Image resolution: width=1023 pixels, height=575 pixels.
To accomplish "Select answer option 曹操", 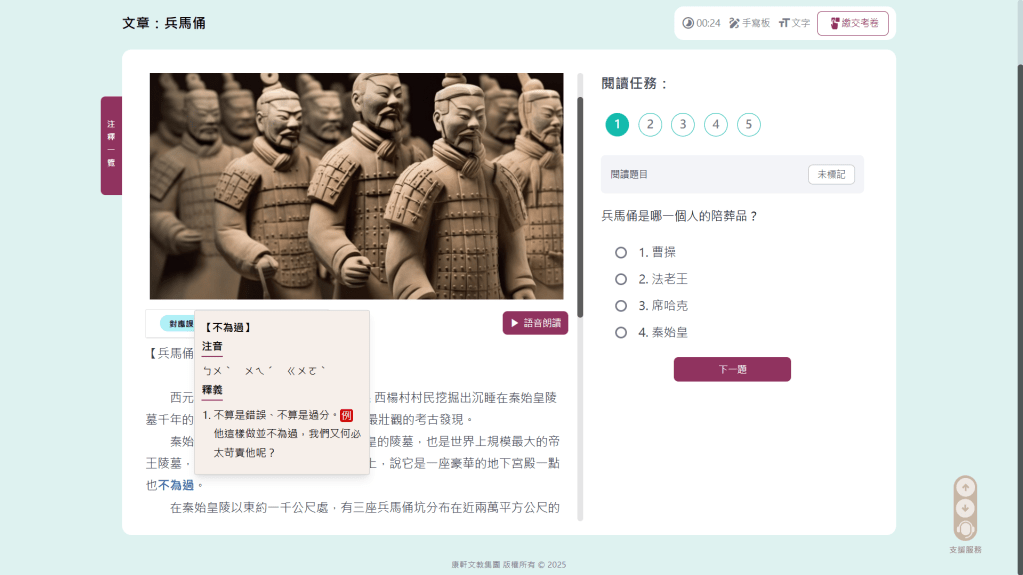I will click(621, 252).
